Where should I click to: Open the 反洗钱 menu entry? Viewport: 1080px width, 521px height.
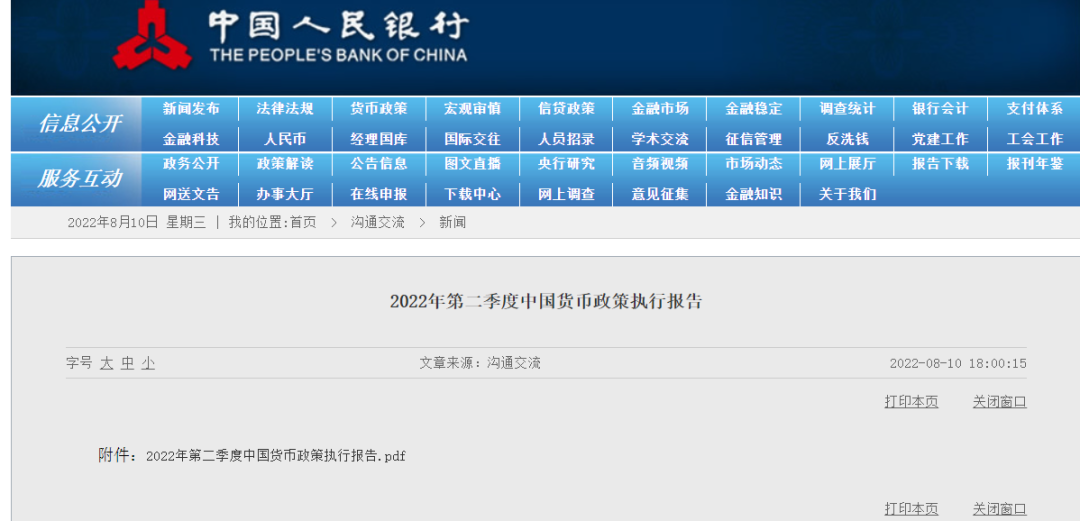pos(847,139)
